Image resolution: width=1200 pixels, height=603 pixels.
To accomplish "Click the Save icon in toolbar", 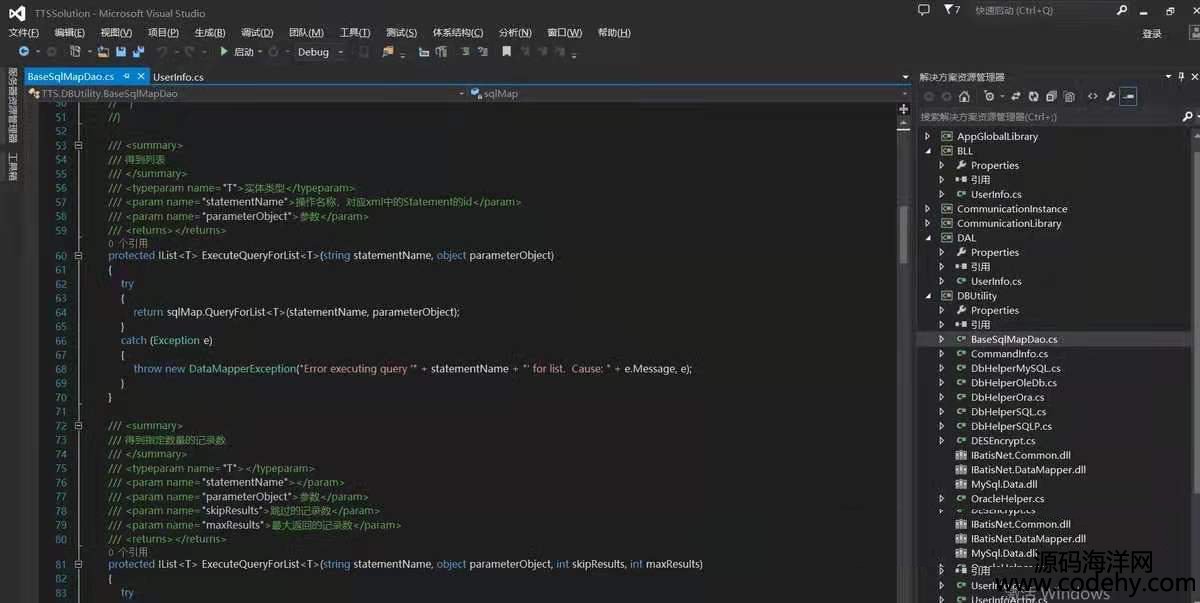I will click(121, 52).
